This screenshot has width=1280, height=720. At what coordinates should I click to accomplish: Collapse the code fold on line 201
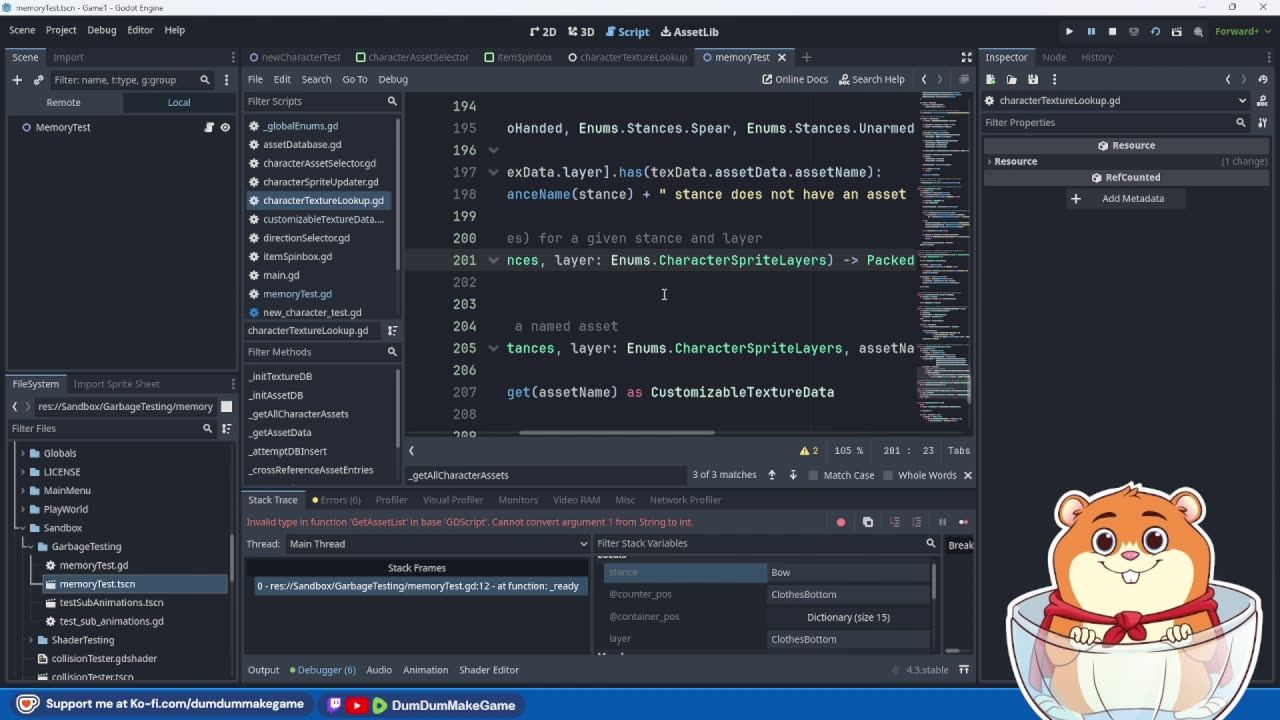(494, 260)
